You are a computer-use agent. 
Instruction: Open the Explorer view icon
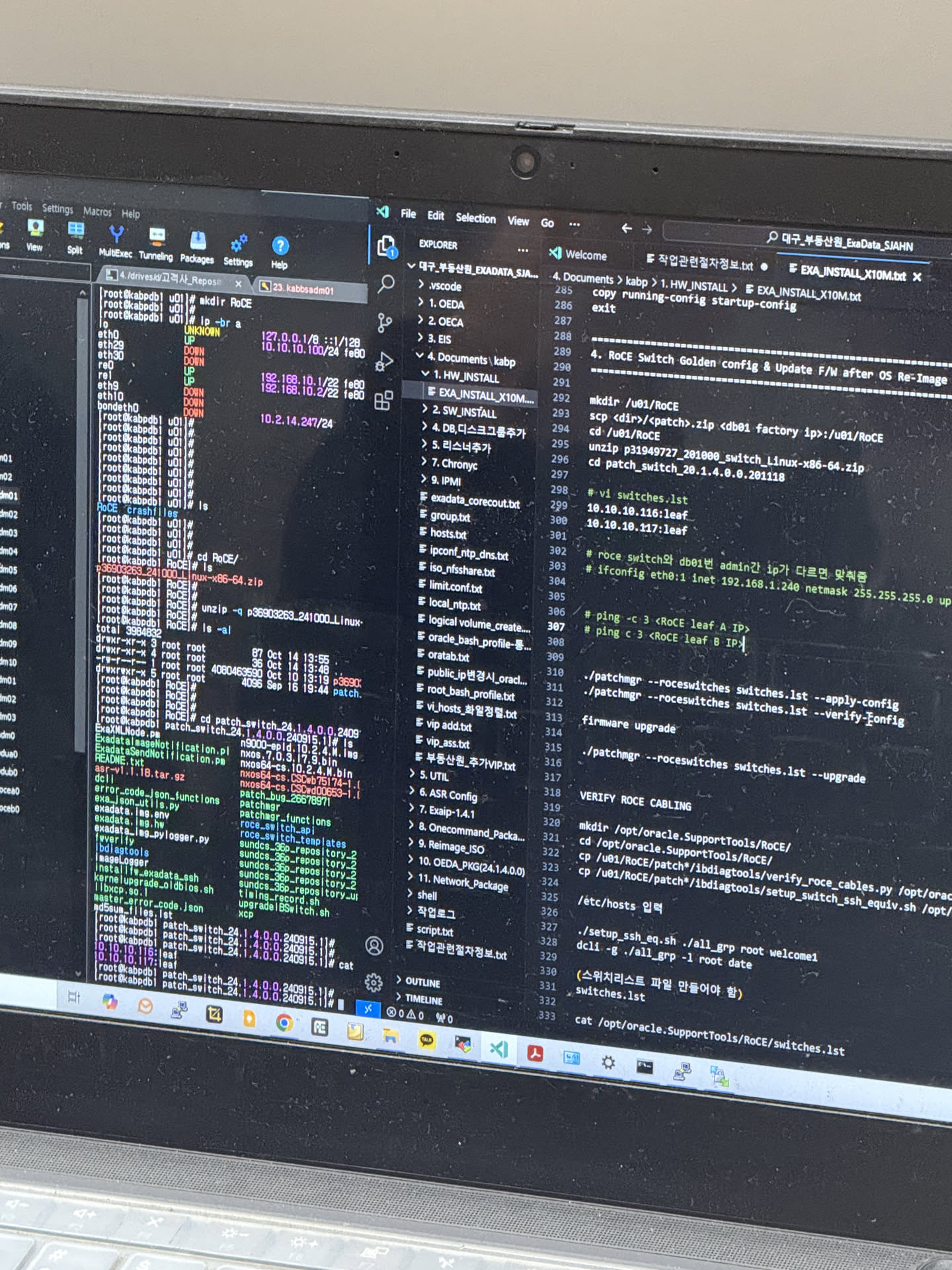click(x=386, y=247)
